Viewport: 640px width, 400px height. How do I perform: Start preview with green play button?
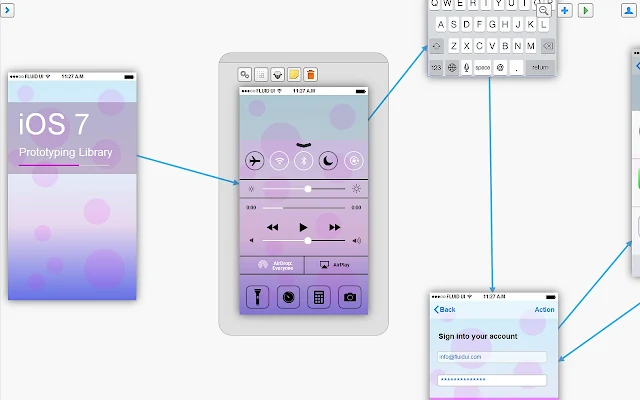pyautogui.click(x=586, y=11)
